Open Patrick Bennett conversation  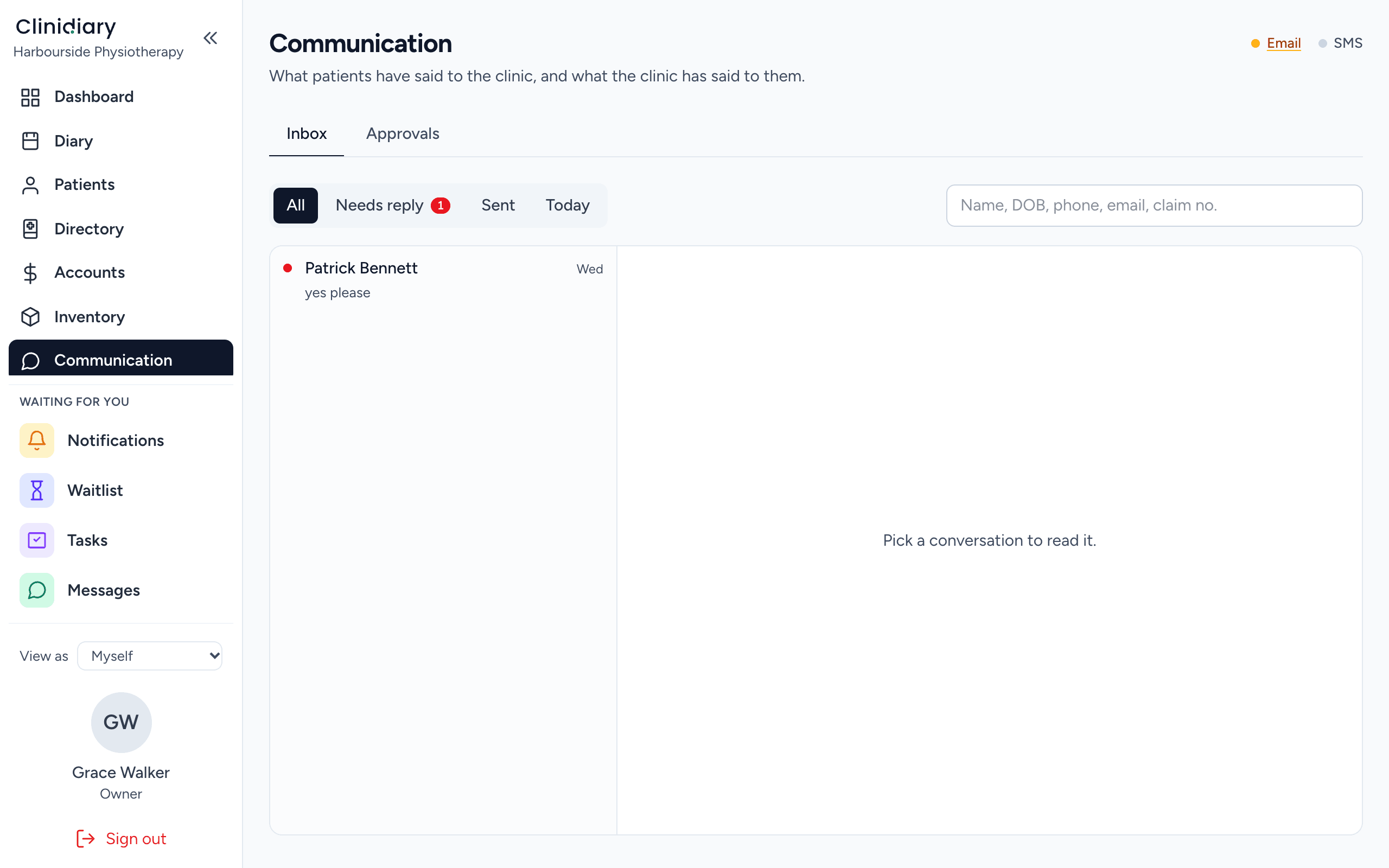click(x=443, y=279)
